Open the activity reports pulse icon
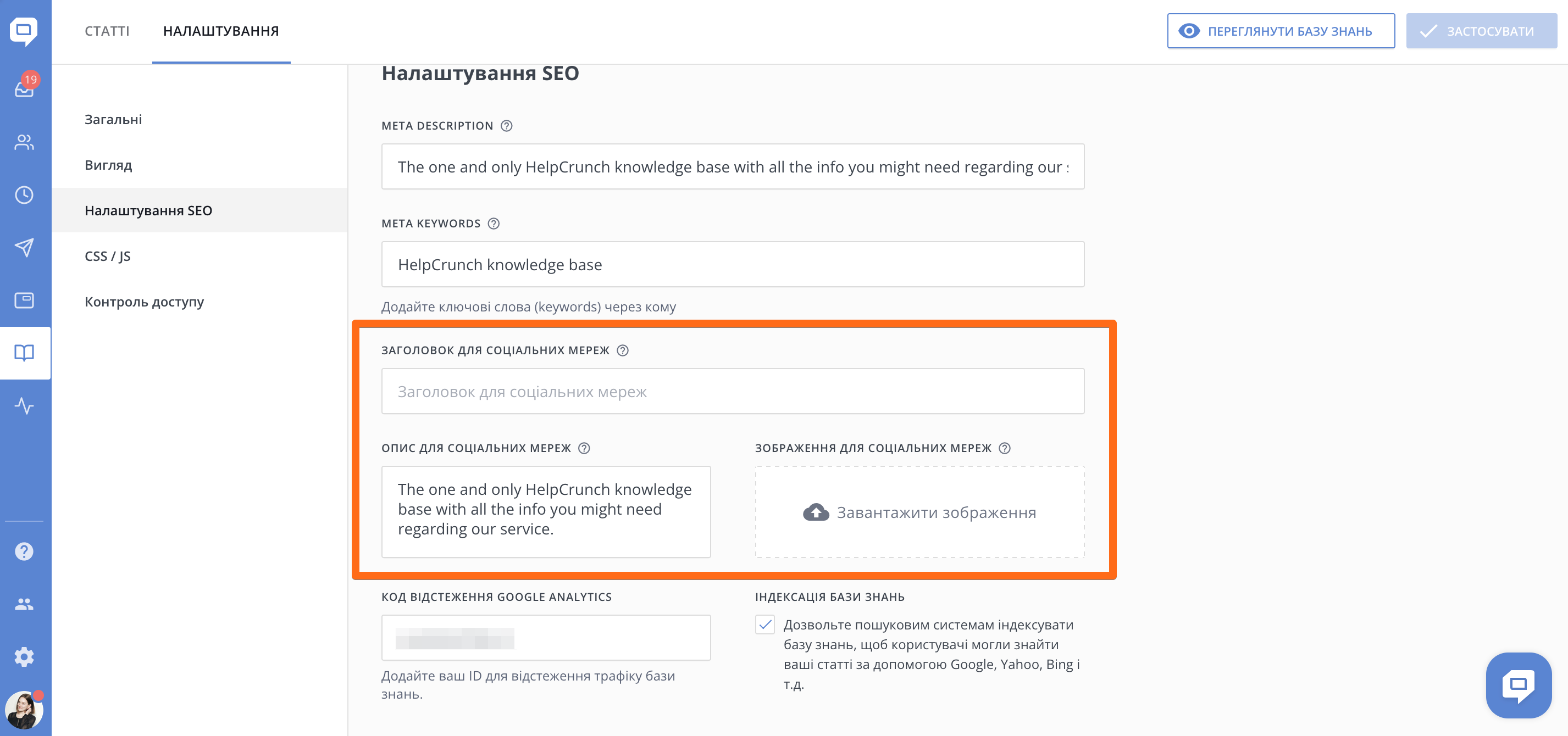Image resolution: width=1568 pixels, height=736 pixels. (24, 406)
